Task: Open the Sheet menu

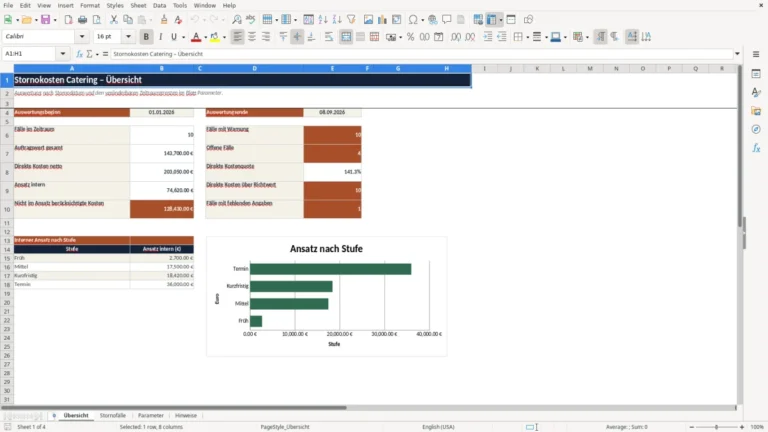Action: 138,5
